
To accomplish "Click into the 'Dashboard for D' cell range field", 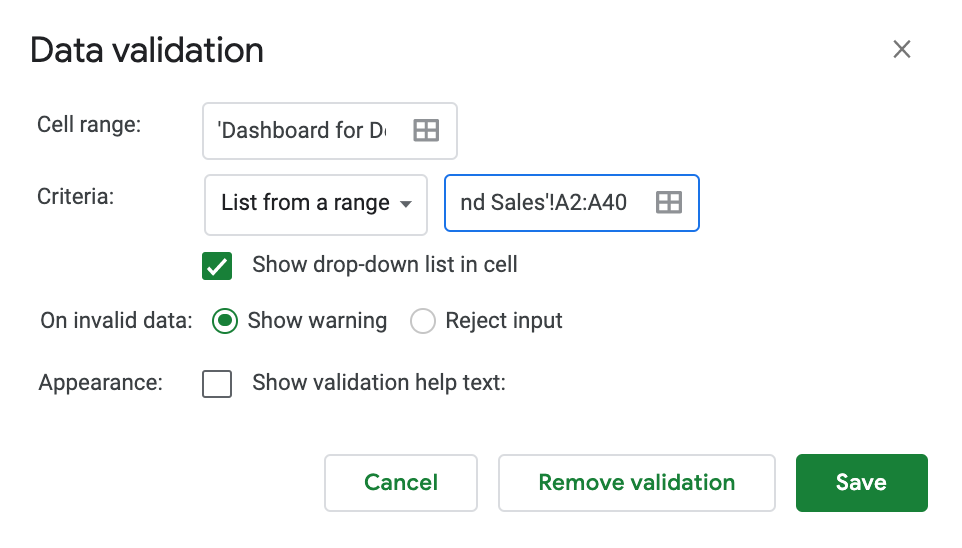I will click(x=303, y=131).
